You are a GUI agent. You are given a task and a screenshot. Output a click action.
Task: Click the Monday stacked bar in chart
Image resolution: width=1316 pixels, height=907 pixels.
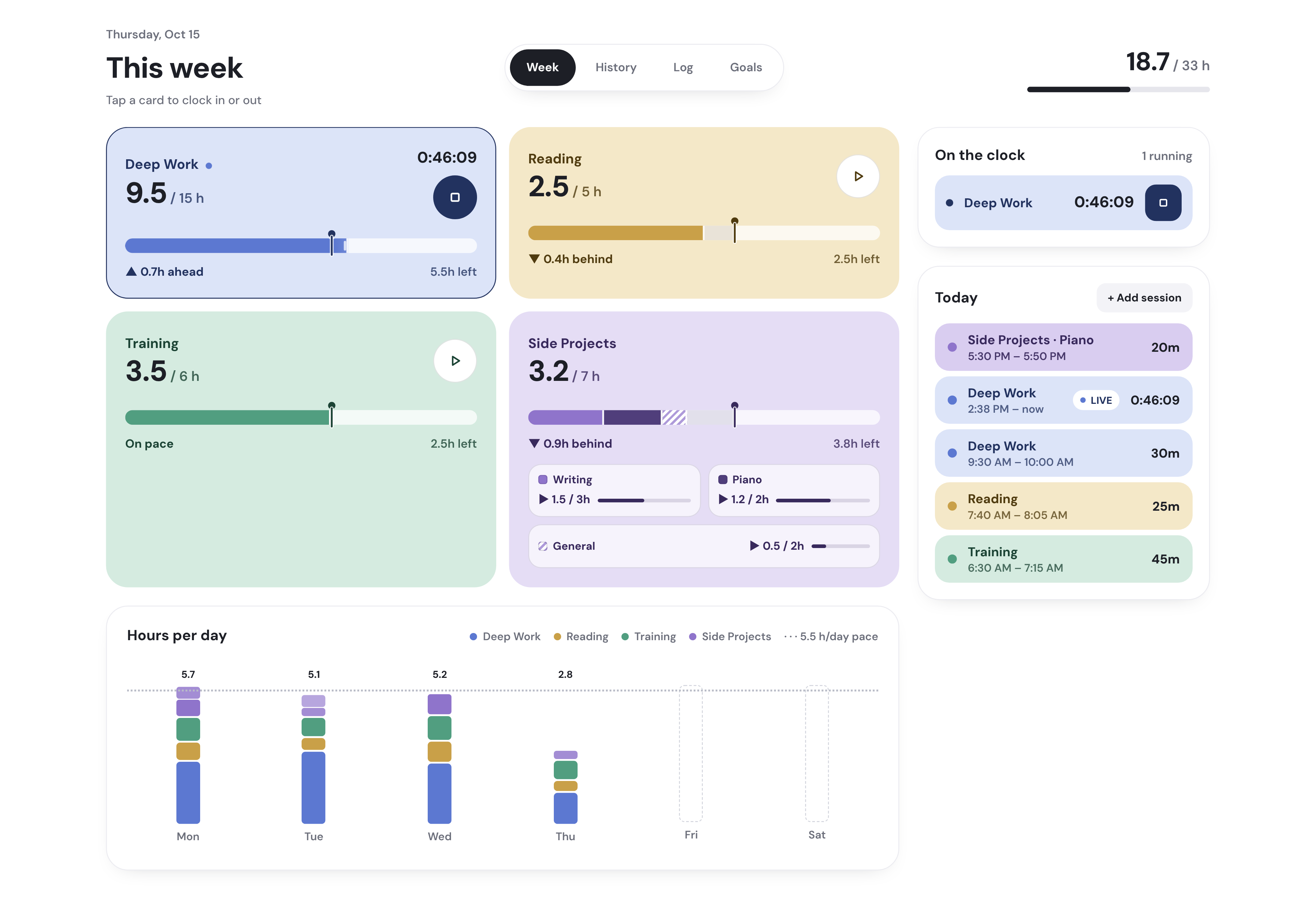click(188, 755)
